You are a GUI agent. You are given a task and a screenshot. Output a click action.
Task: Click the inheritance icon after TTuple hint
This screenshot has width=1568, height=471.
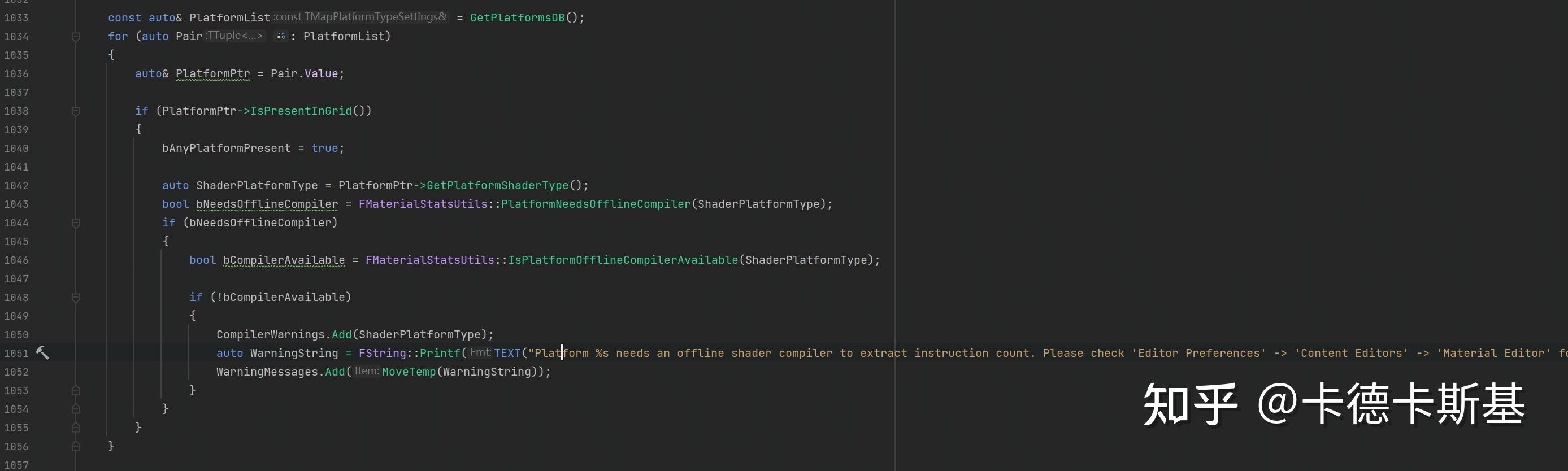tap(281, 36)
